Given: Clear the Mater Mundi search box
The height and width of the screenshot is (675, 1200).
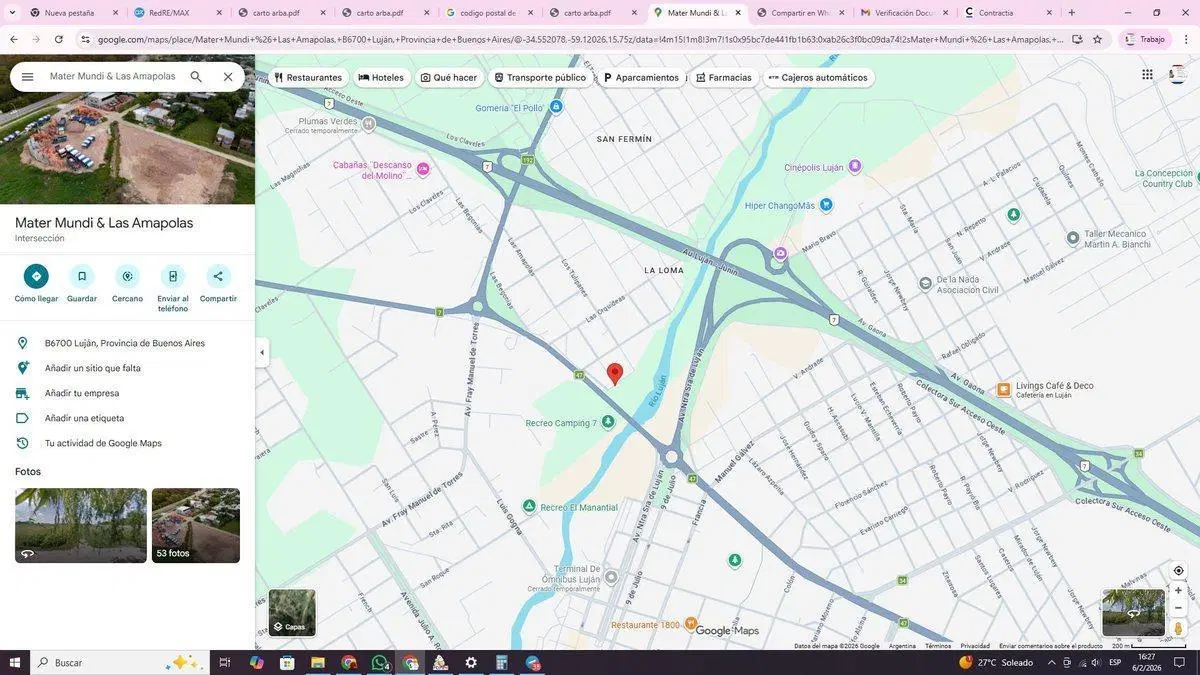Looking at the screenshot, I should (228, 77).
